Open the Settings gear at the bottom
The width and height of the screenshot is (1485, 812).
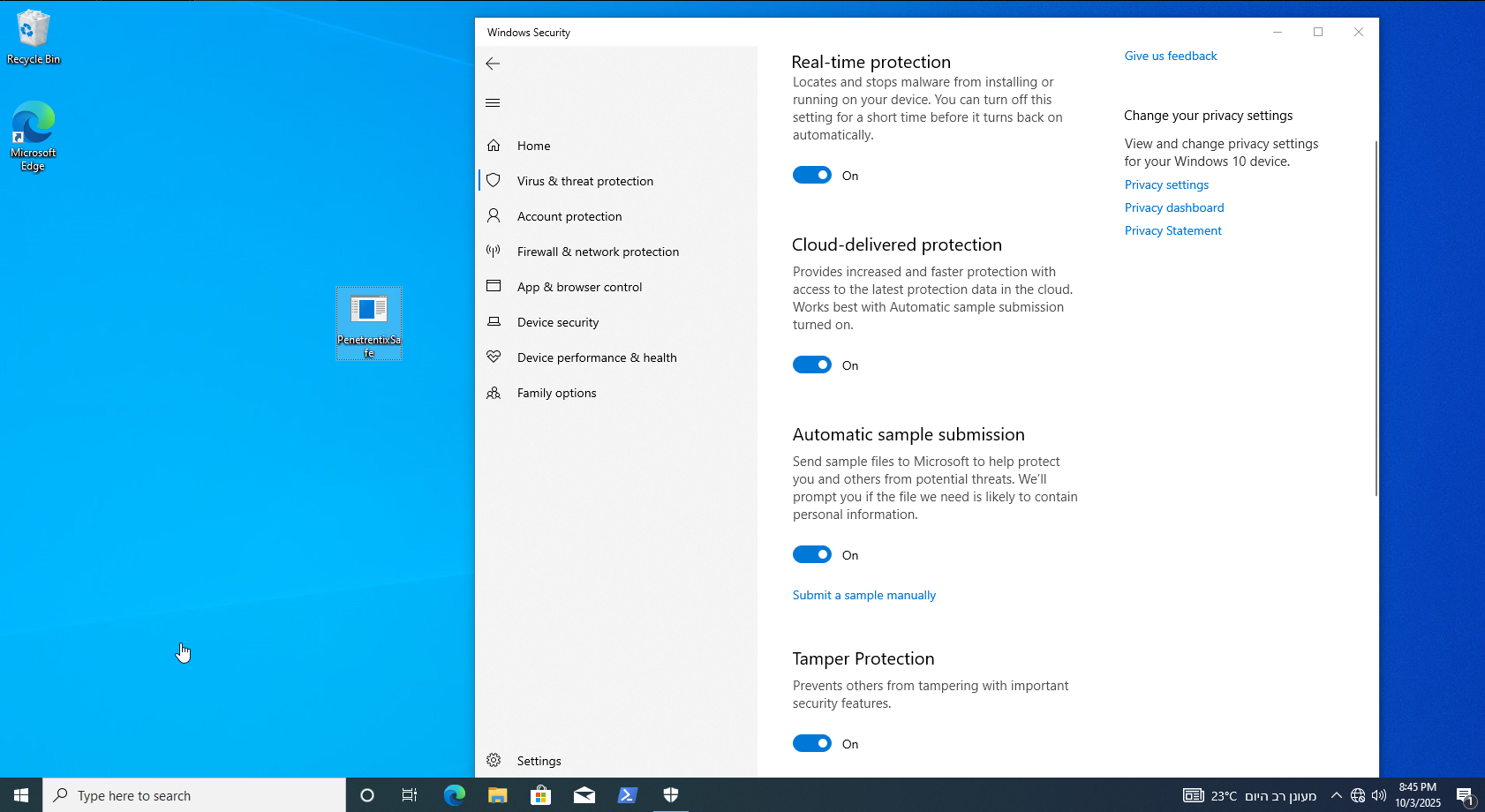pos(494,760)
